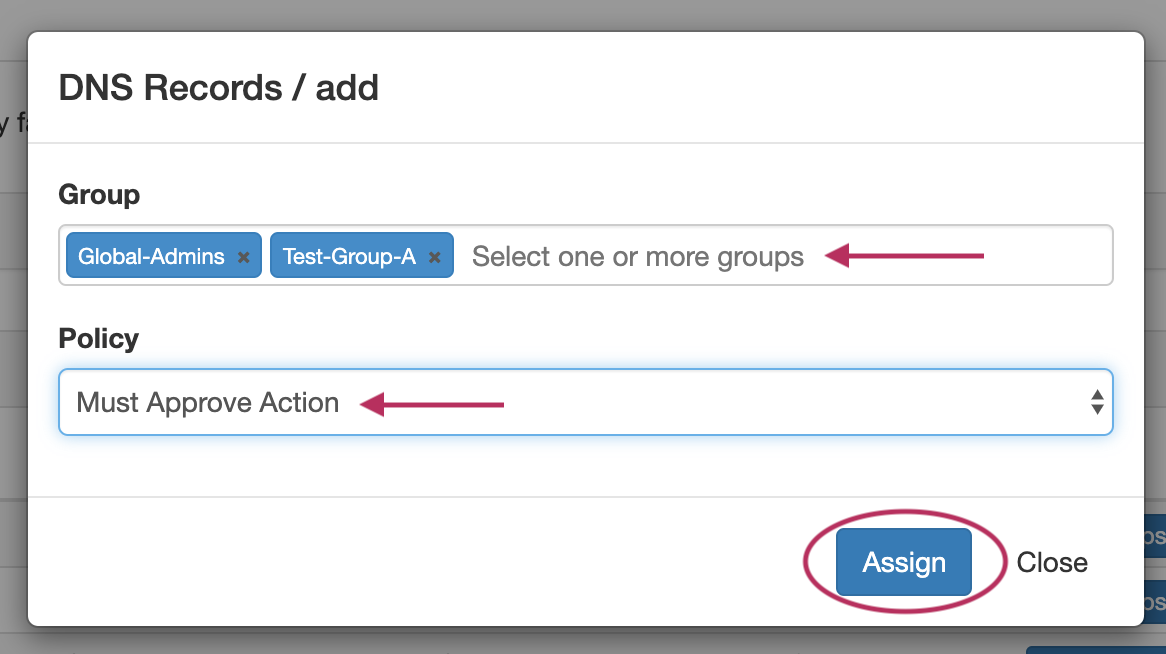Click lower partially hidden blue button right of dialog
This screenshot has width=1166, height=654.
1155,603
